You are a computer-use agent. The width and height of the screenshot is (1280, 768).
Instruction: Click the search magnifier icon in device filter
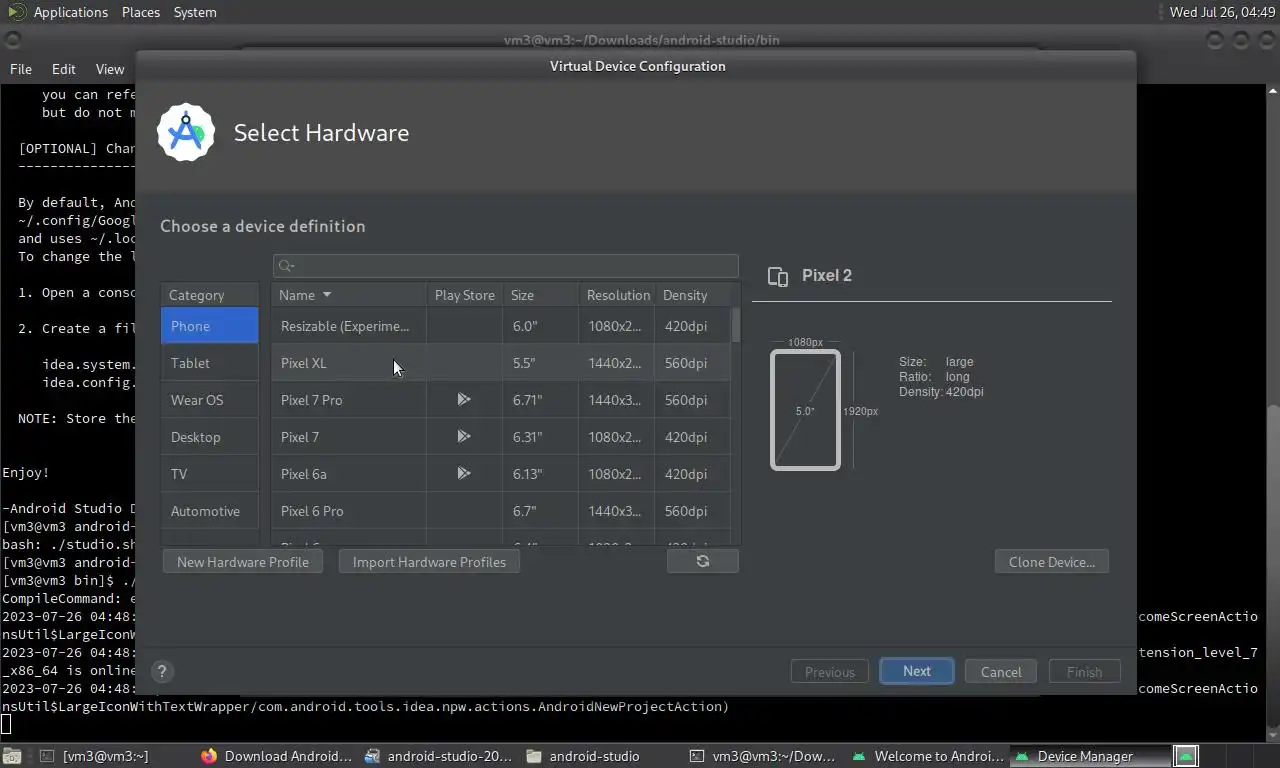pos(286,265)
